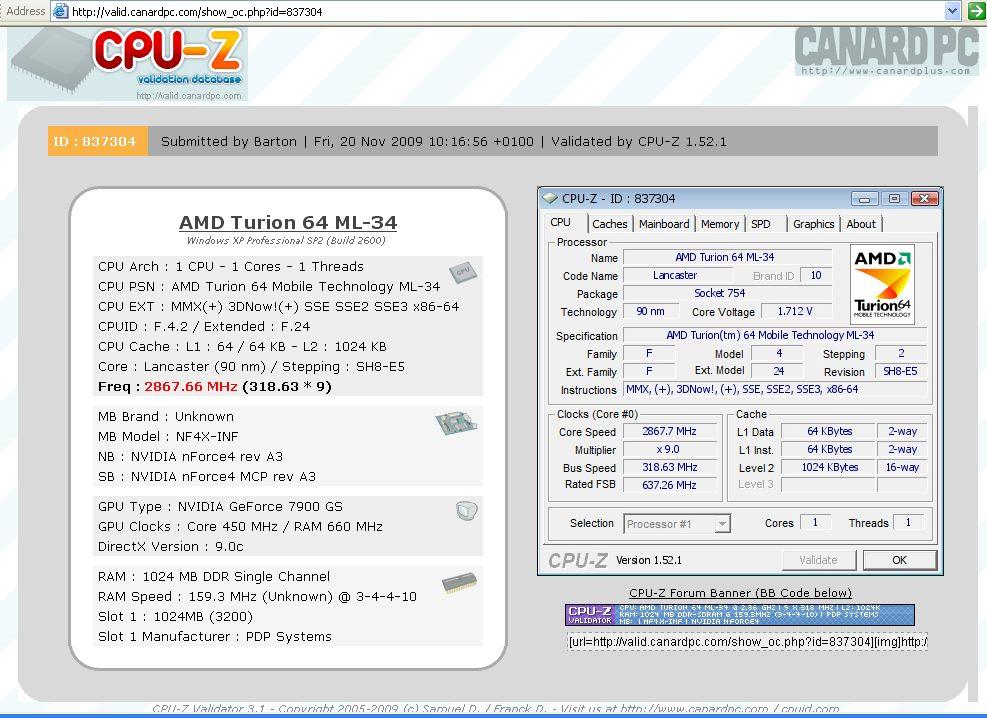The width and height of the screenshot is (987, 718).
Task: Click the Core Speed 2867.7 MHz field
Action: (669, 431)
